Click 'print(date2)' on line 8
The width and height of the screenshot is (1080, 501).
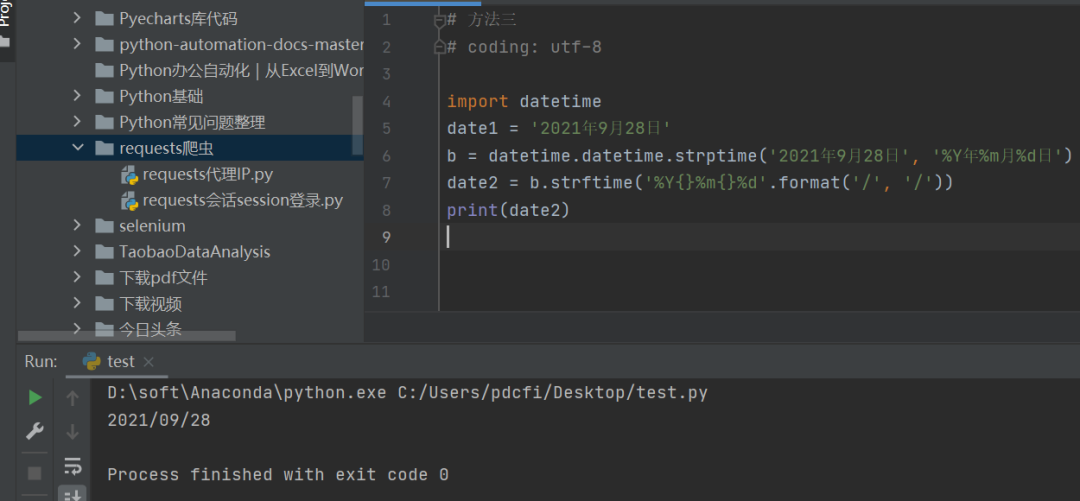coord(508,210)
